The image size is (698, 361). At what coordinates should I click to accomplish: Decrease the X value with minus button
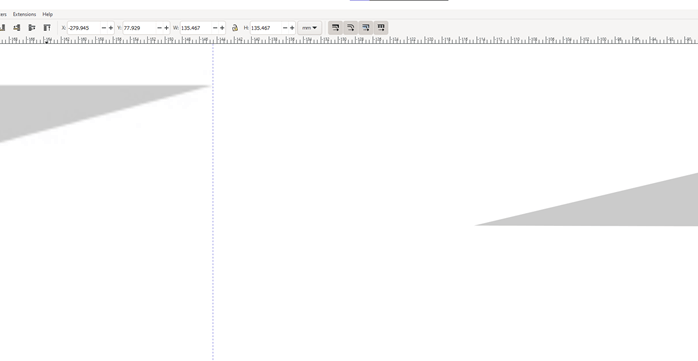tap(104, 28)
